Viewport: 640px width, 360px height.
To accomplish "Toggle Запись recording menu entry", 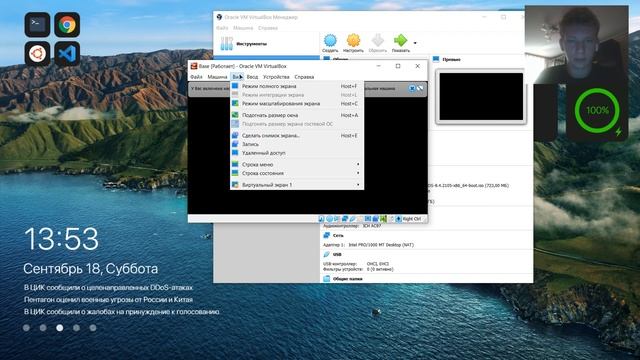I will tap(297, 144).
